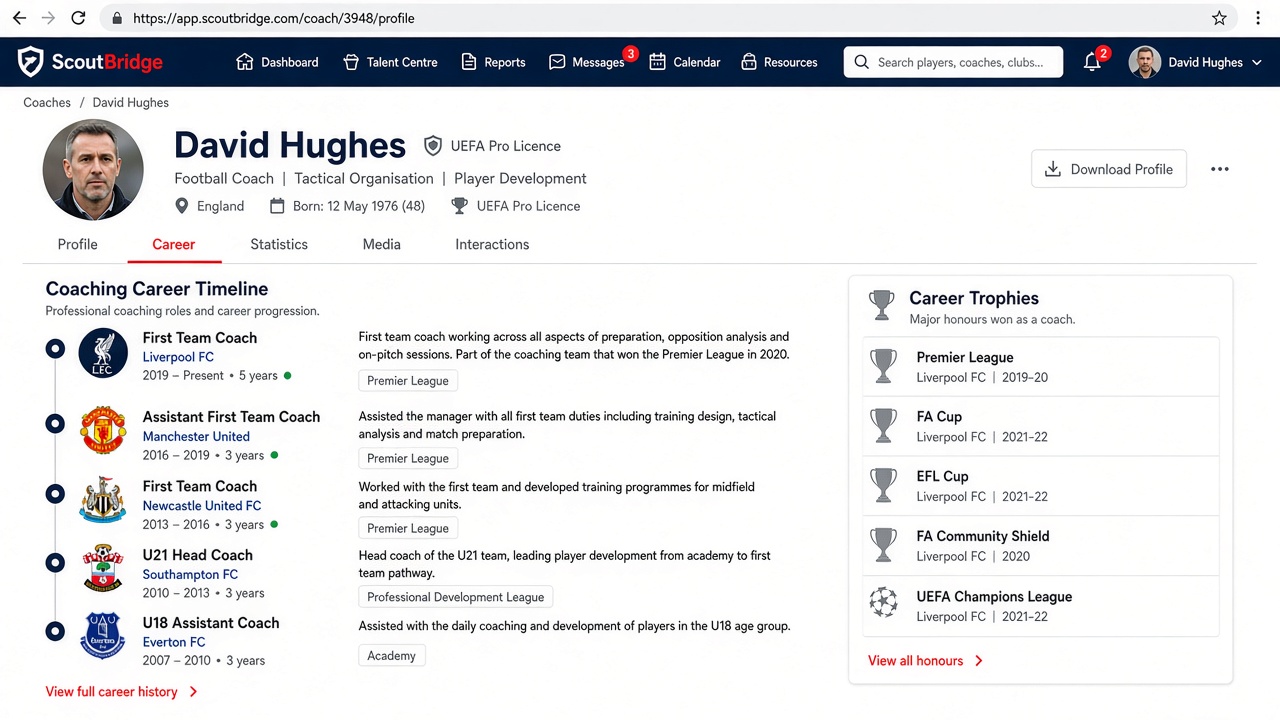Click the Professional Development League tag
This screenshot has width=1280, height=720.
[x=456, y=597]
